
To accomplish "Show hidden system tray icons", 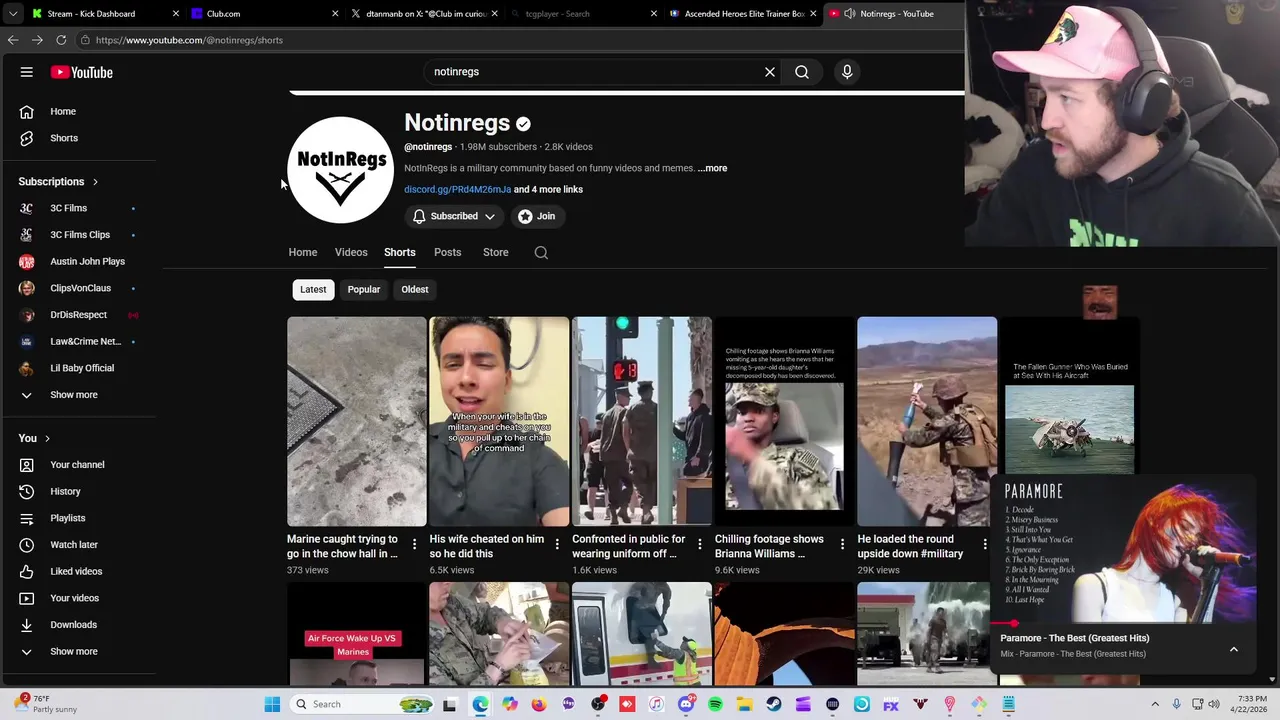I will coord(1155,704).
